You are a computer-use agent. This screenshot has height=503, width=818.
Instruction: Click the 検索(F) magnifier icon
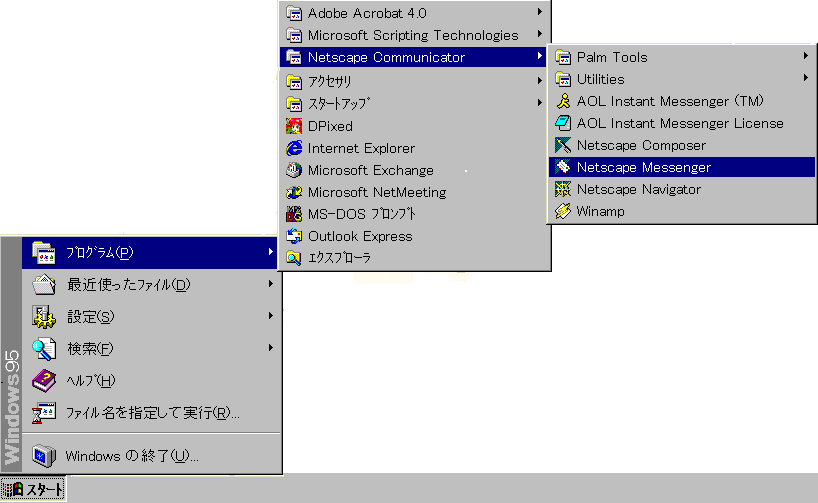(44, 349)
